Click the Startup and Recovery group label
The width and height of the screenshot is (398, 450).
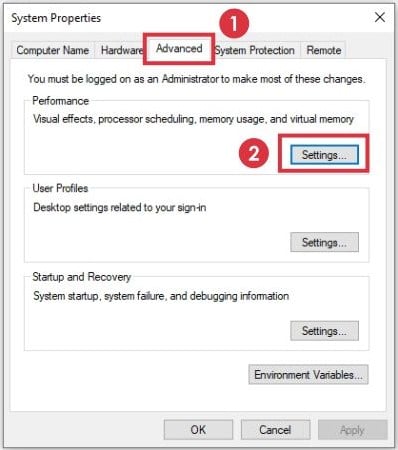pyautogui.click(x=82, y=277)
